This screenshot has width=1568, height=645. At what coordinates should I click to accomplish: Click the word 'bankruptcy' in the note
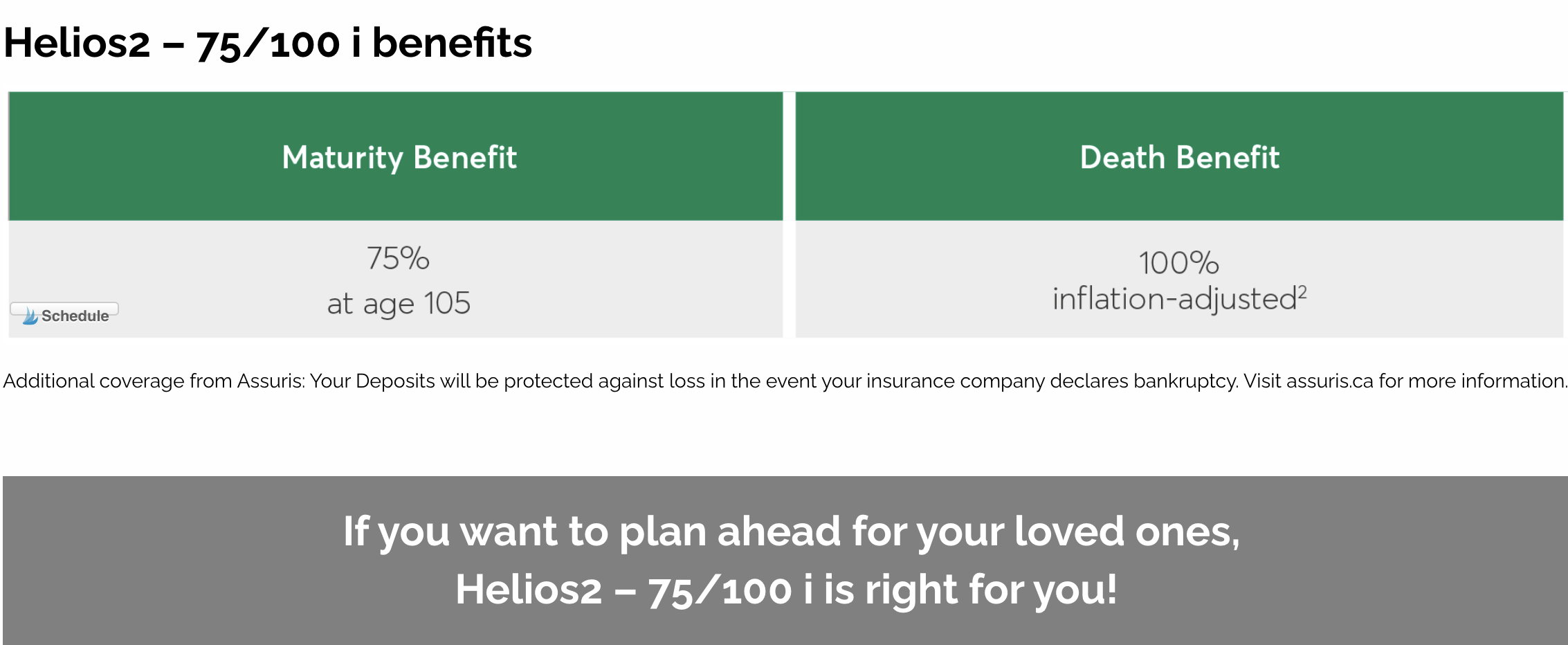1185,381
